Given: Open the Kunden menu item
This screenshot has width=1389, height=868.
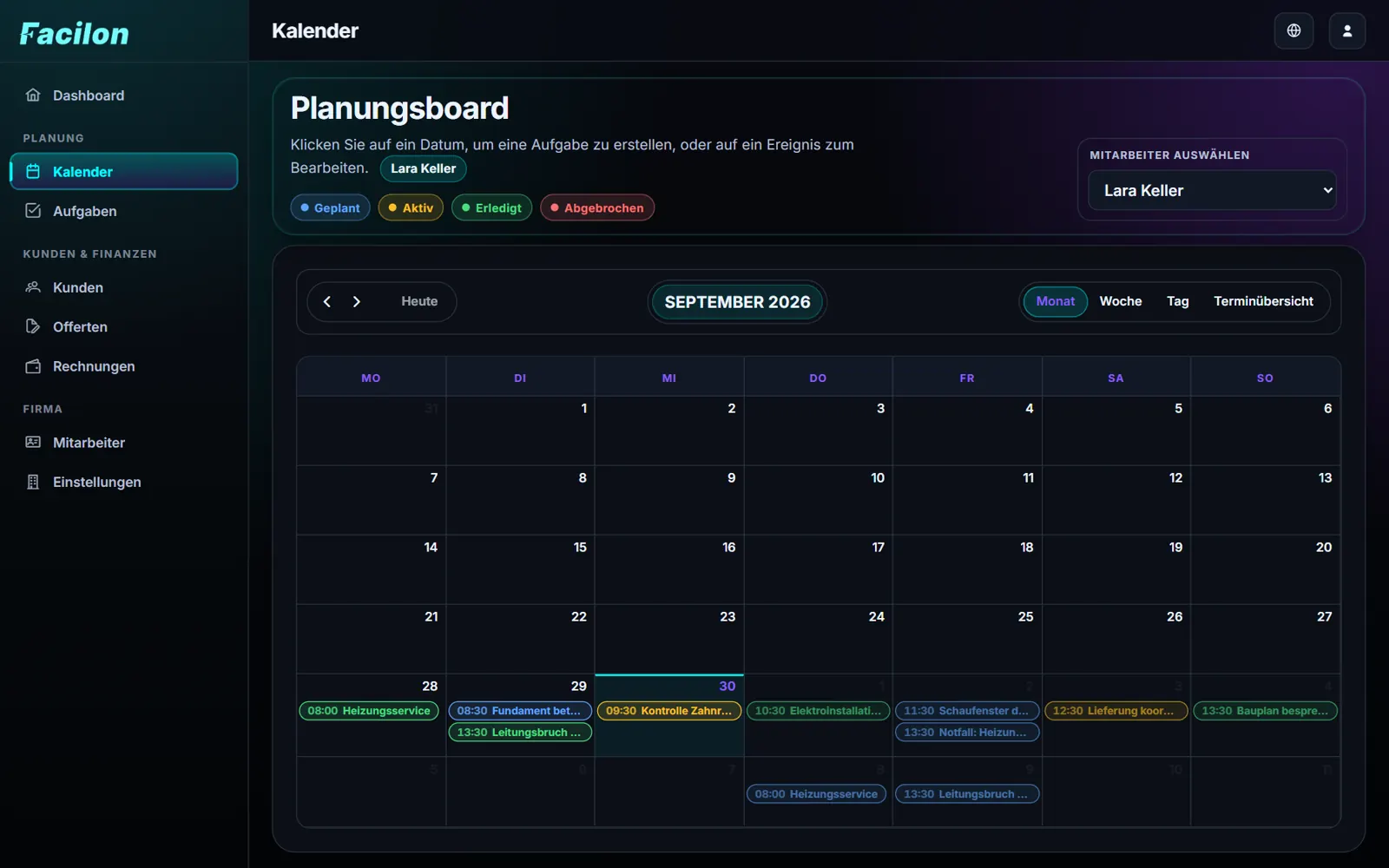Looking at the screenshot, I should (124, 287).
